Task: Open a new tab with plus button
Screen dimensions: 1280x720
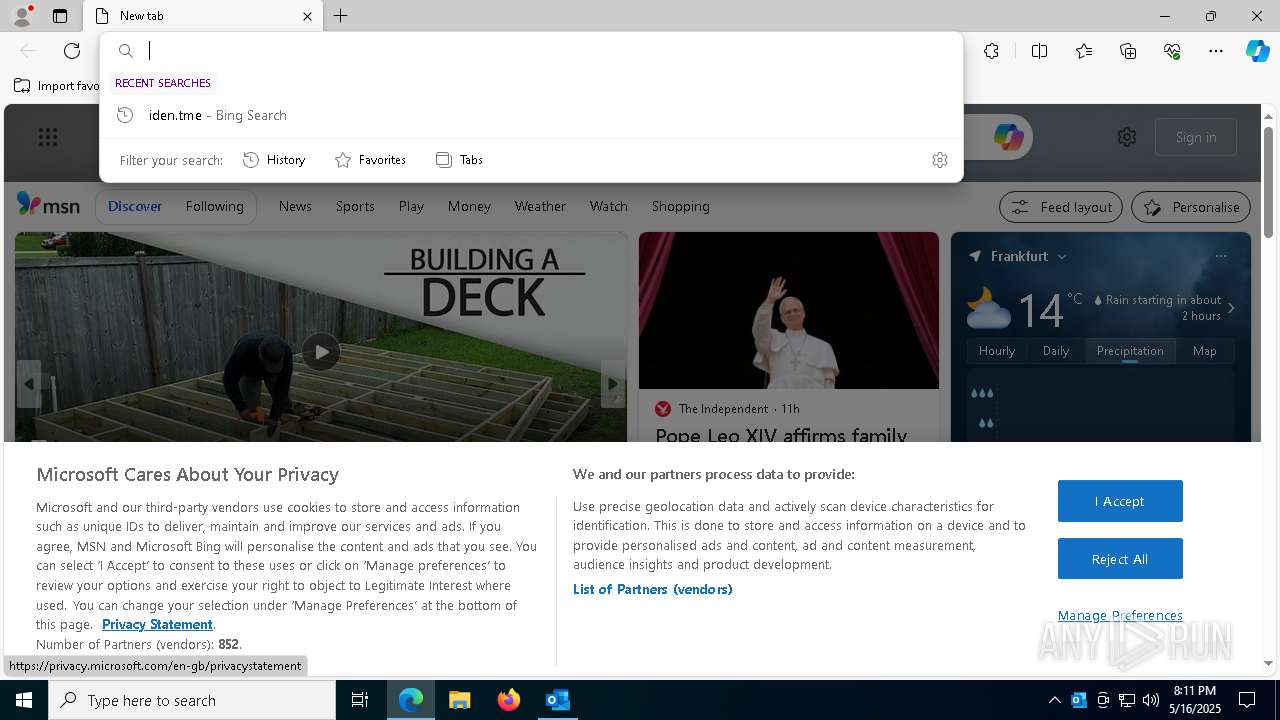Action: (341, 16)
